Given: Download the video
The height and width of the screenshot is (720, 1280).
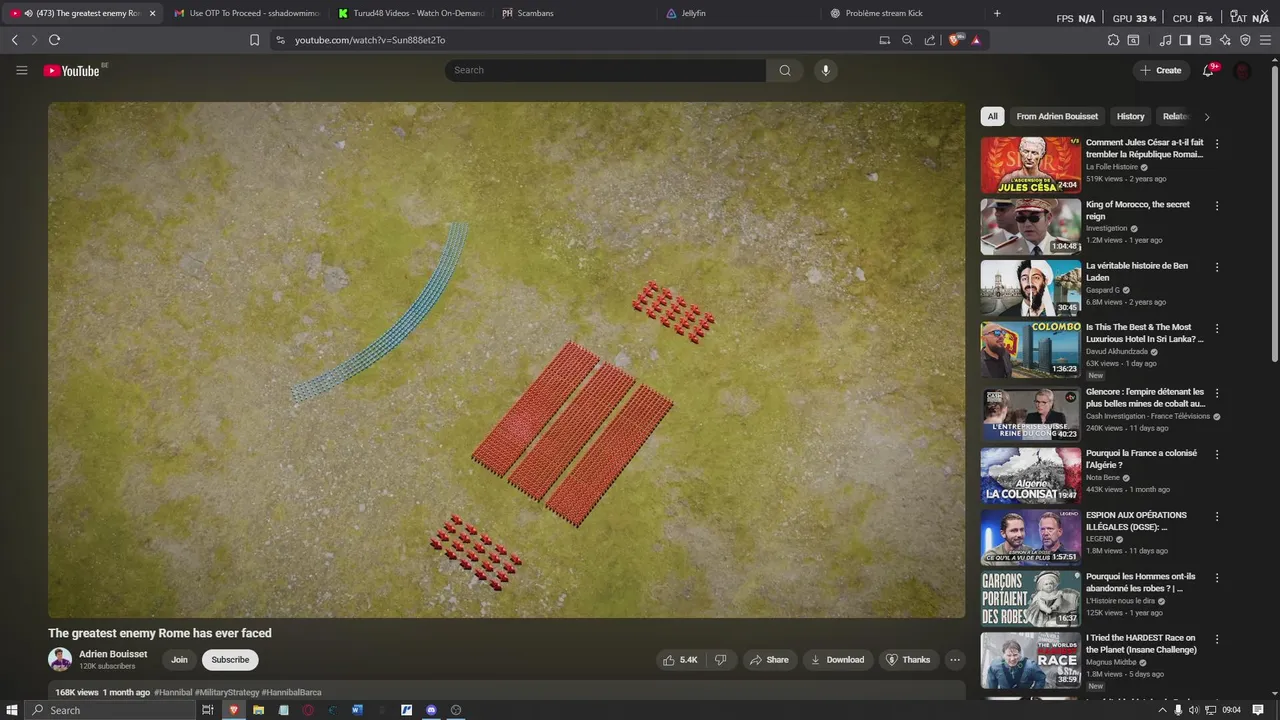Looking at the screenshot, I should tap(837, 660).
